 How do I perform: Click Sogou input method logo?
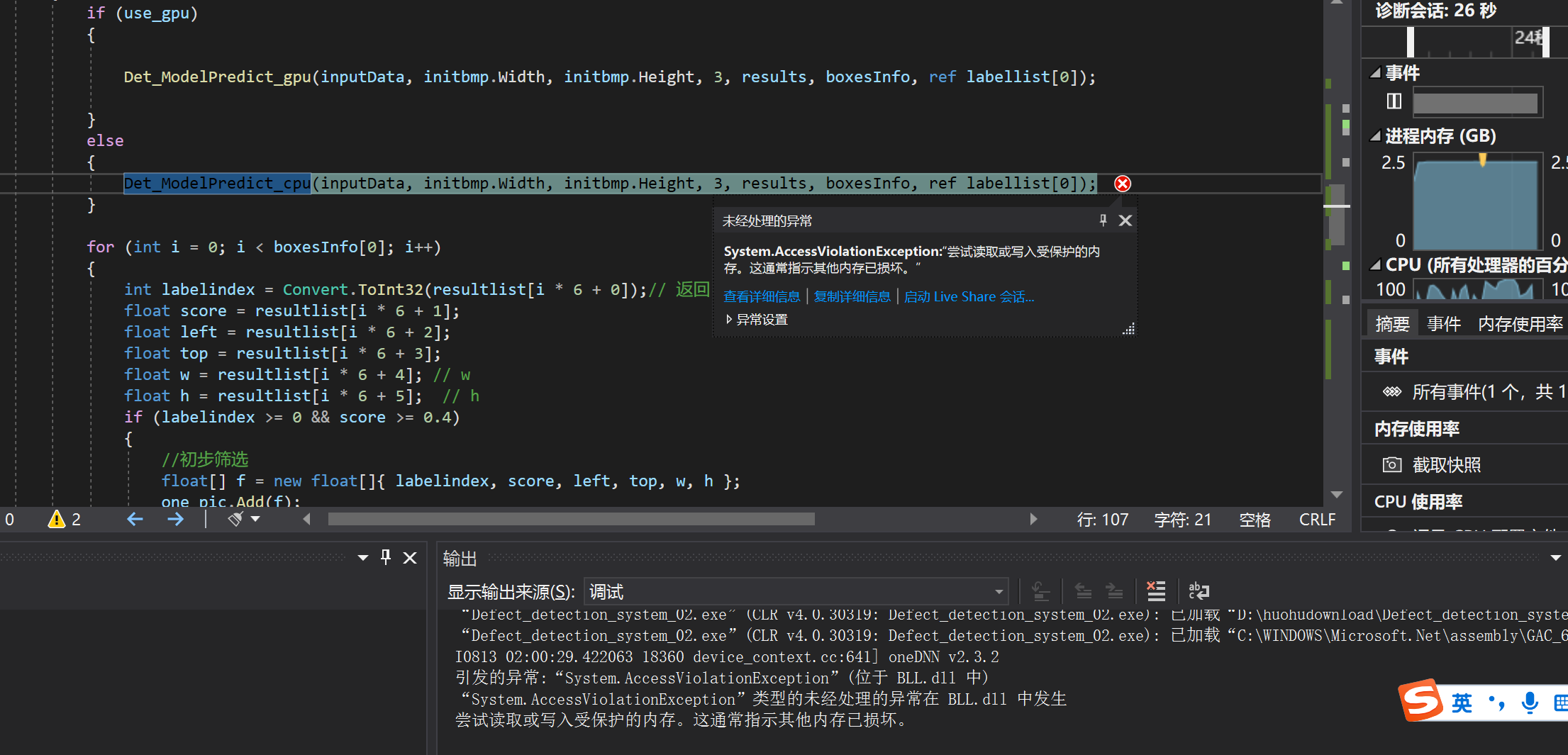point(1422,700)
